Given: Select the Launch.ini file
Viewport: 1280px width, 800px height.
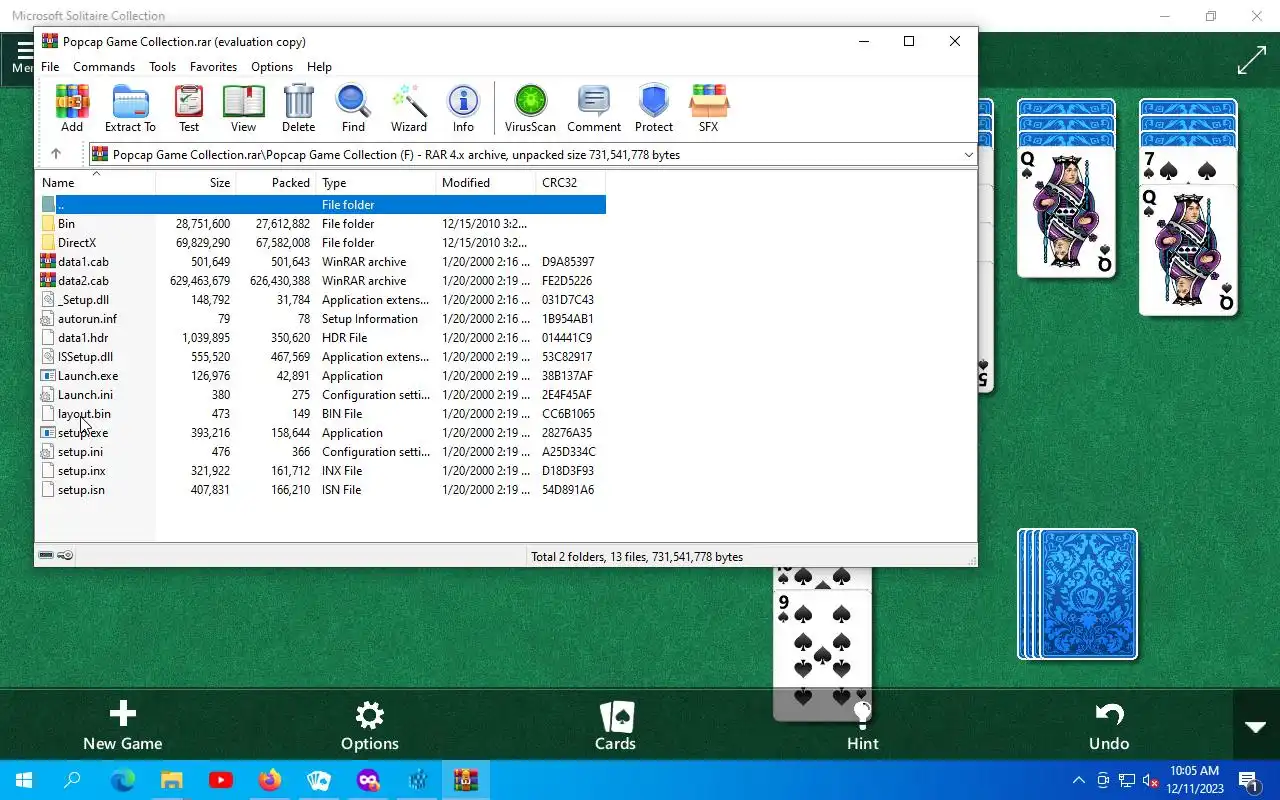Looking at the screenshot, I should (321, 395).
